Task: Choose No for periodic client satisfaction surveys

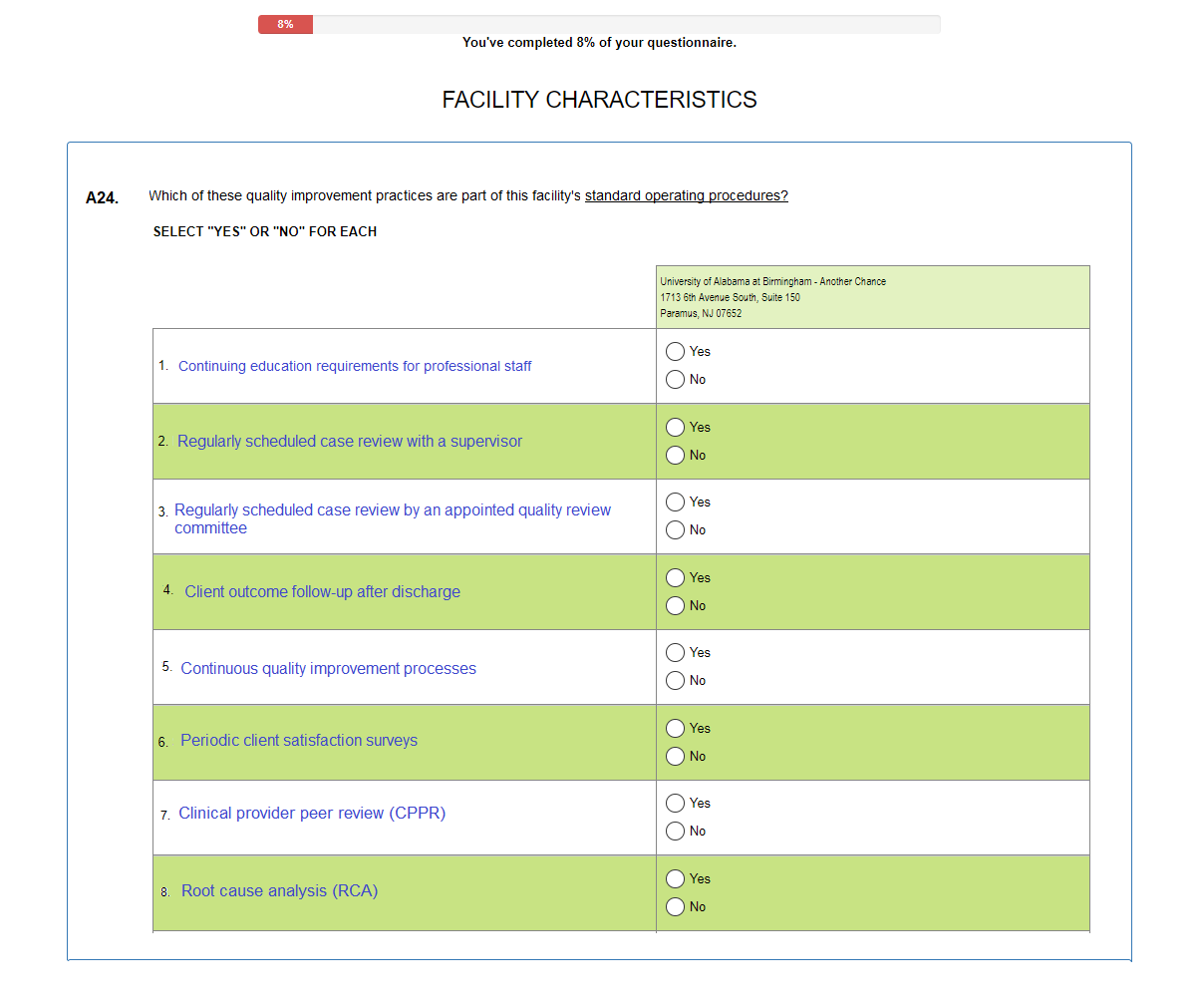Action: [675, 757]
